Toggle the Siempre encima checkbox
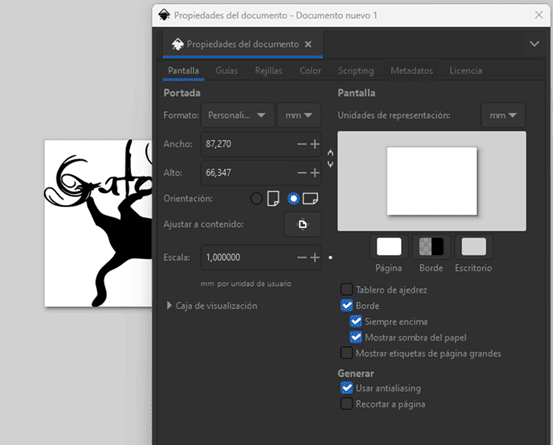The width and height of the screenshot is (553, 445). point(356,321)
